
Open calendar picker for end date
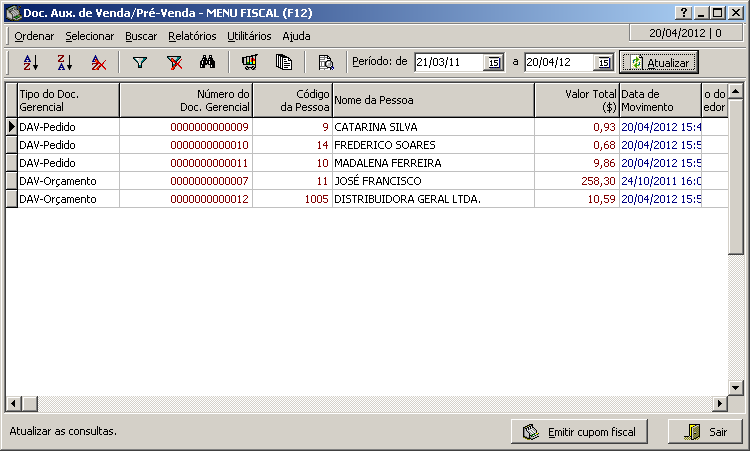tap(603, 62)
